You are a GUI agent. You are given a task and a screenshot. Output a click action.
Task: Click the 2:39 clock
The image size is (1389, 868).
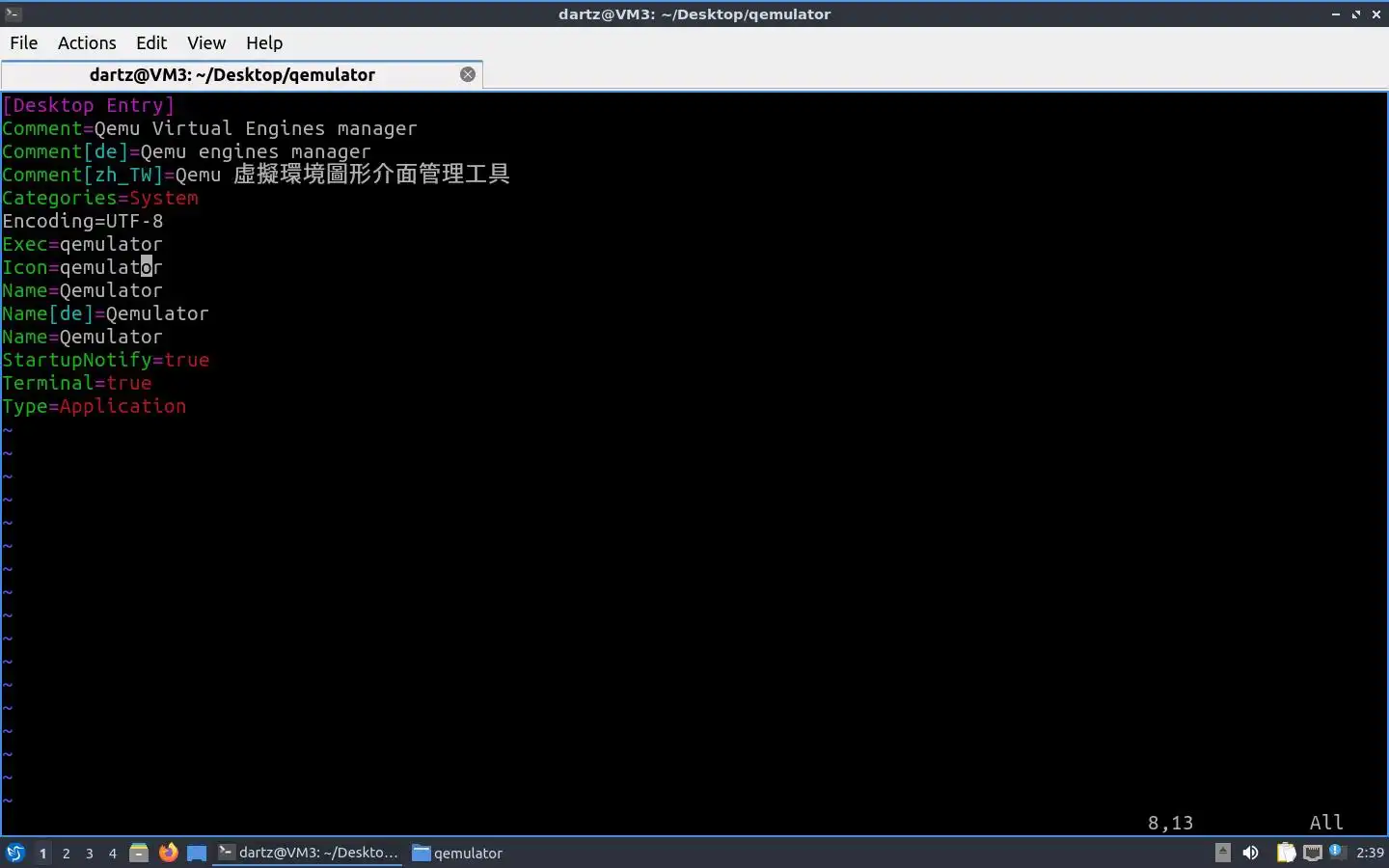coord(1370,853)
